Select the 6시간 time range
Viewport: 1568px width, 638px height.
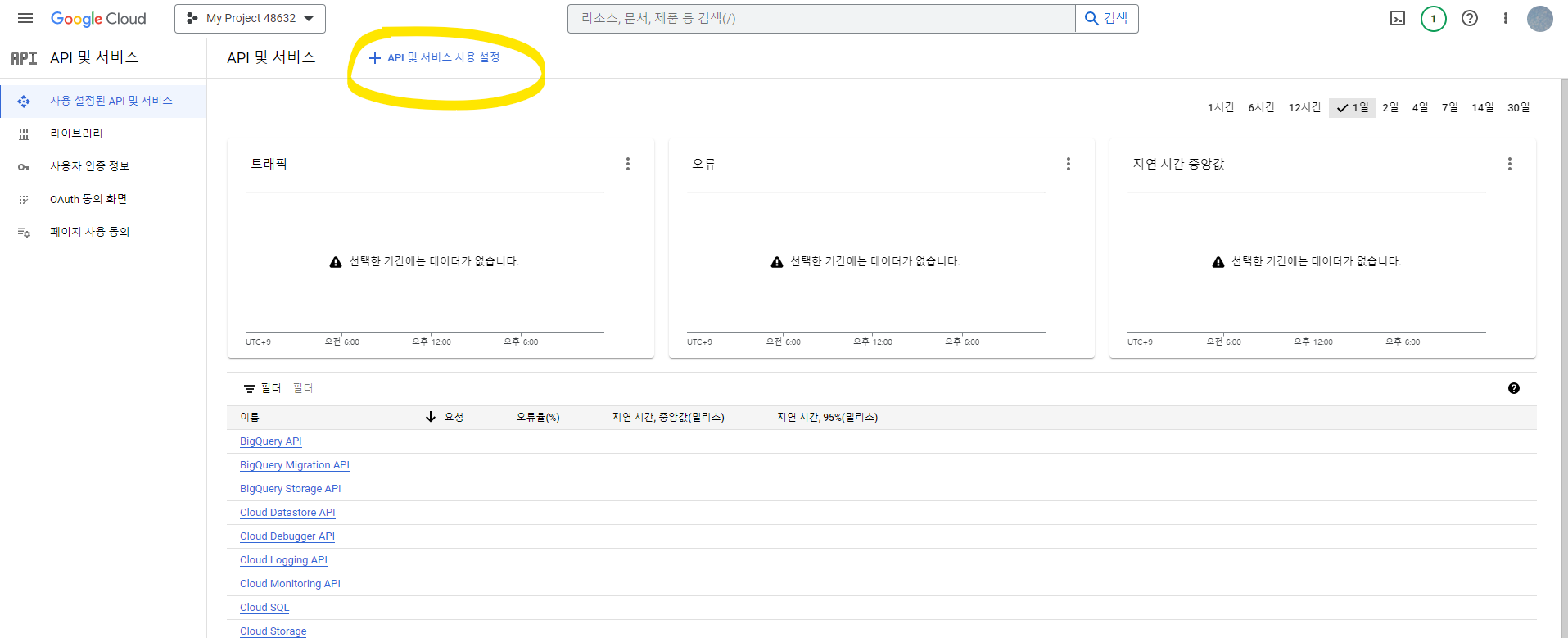[1262, 107]
